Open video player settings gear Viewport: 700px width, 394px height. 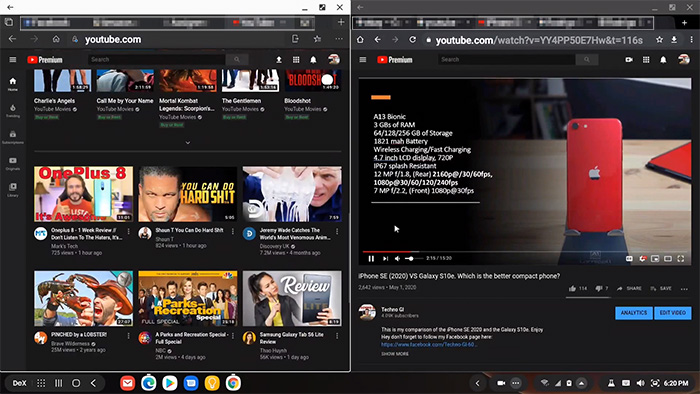642,258
